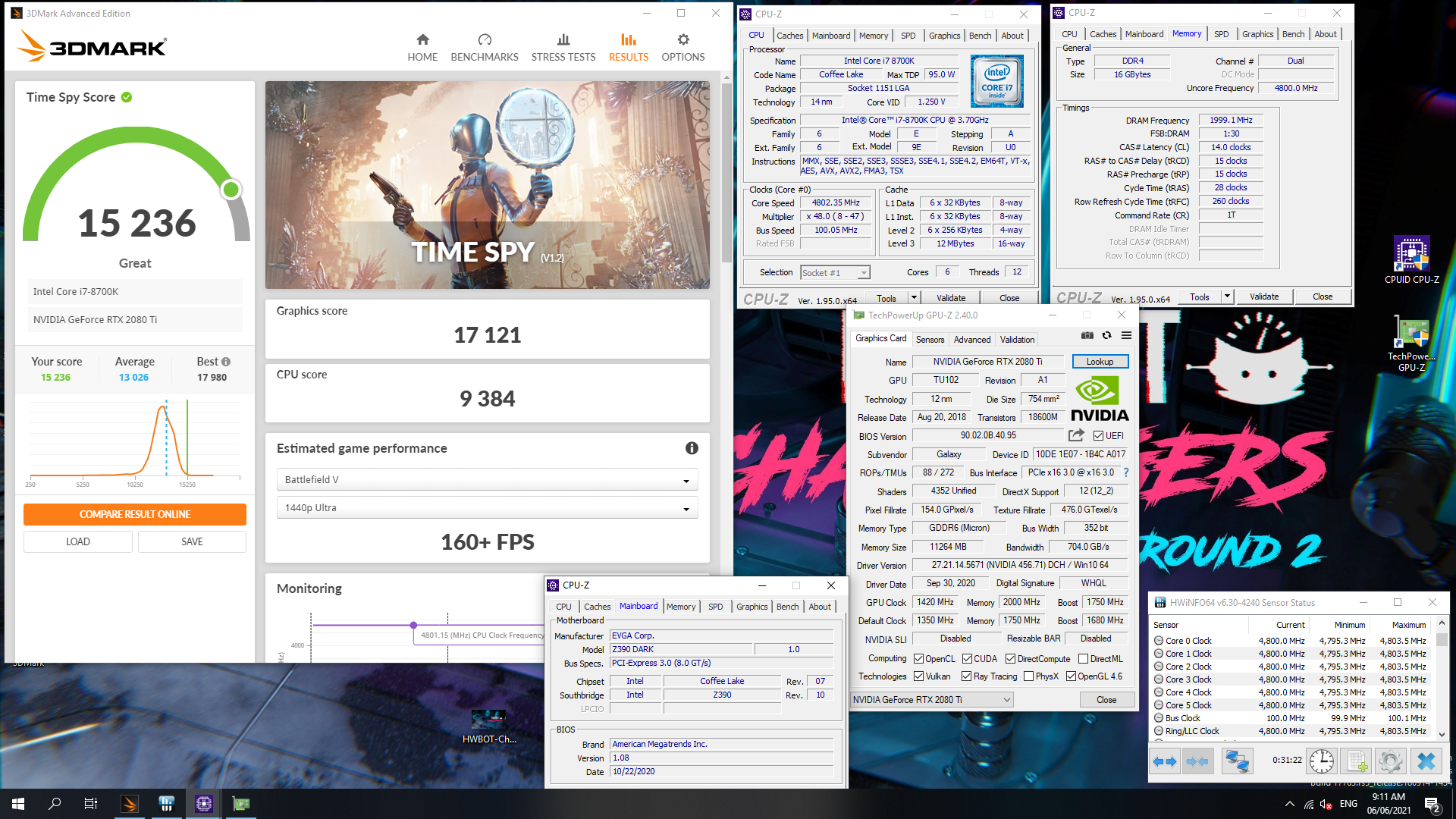Toggle the UEFI checkbox in GPU-Z
1456x819 pixels.
1099,435
